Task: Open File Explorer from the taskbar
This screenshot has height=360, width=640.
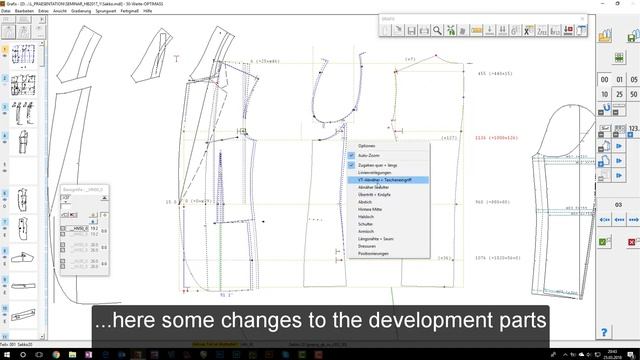Action: pyautogui.click(x=72, y=355)
